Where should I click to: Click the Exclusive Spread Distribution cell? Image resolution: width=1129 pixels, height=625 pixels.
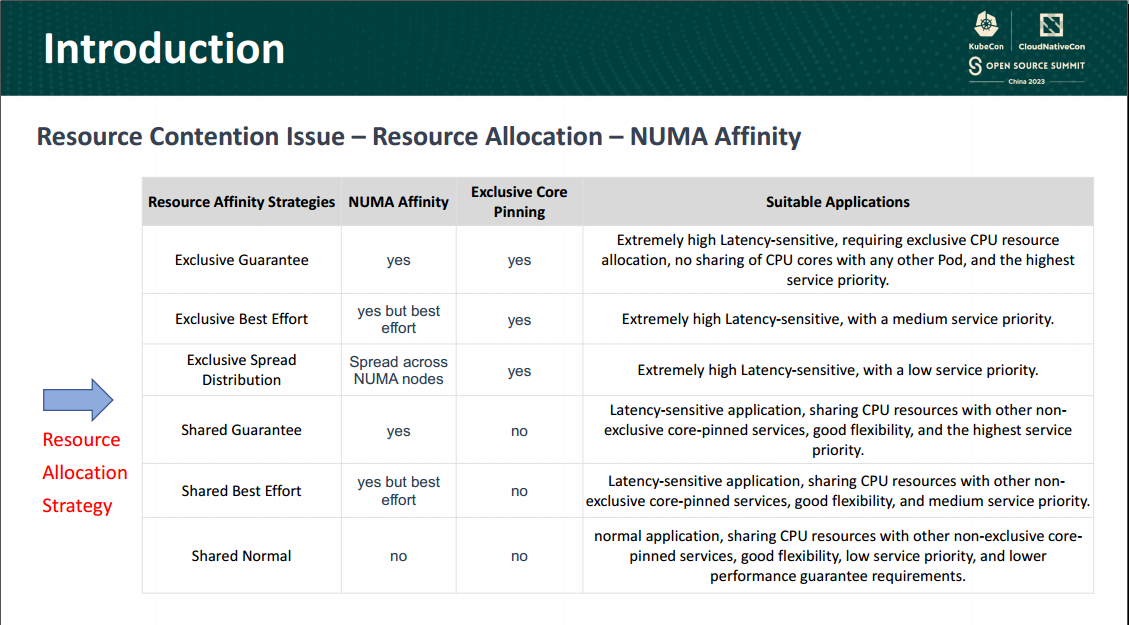pos(241,369)
